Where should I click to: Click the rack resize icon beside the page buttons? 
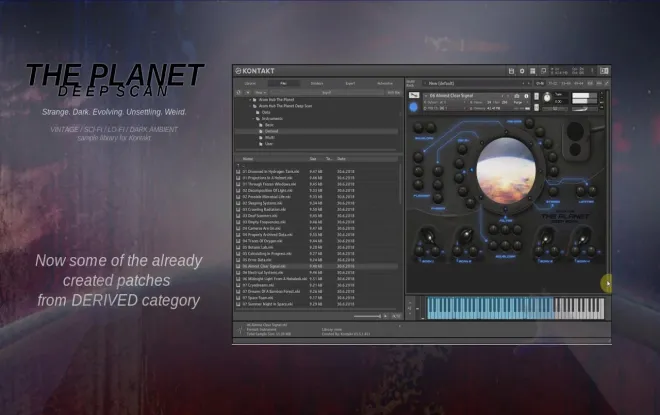[607, 83]
